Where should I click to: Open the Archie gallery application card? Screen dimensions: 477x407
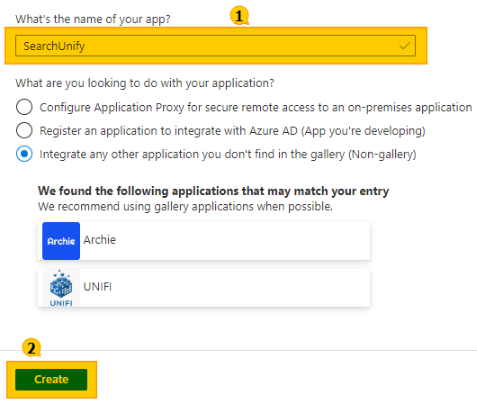point(204,241)
